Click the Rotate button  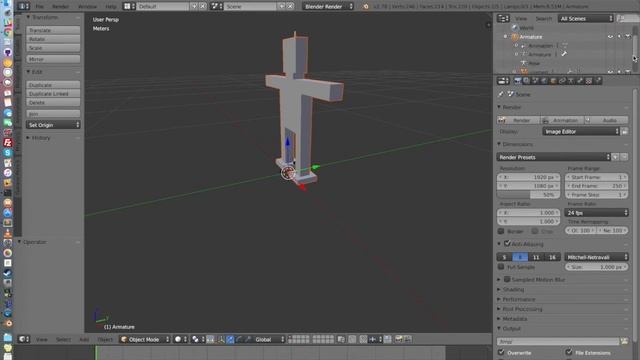53,39
